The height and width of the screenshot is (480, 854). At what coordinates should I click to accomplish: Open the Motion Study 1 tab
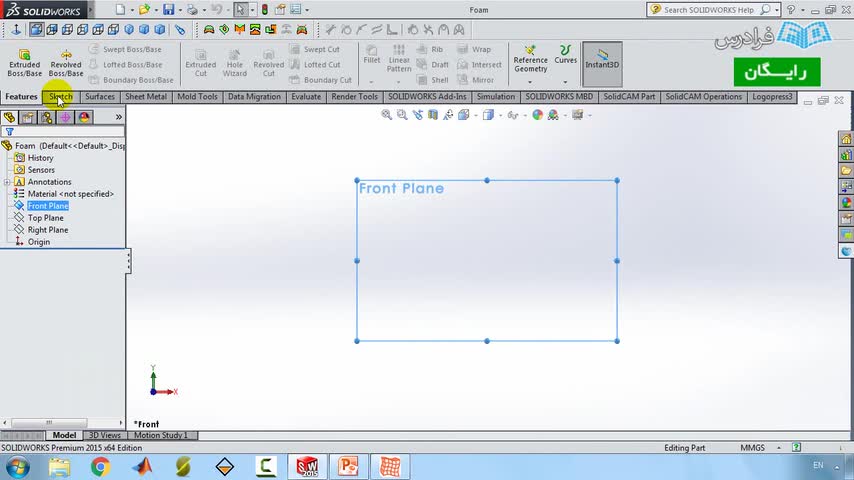click(161, 435)
